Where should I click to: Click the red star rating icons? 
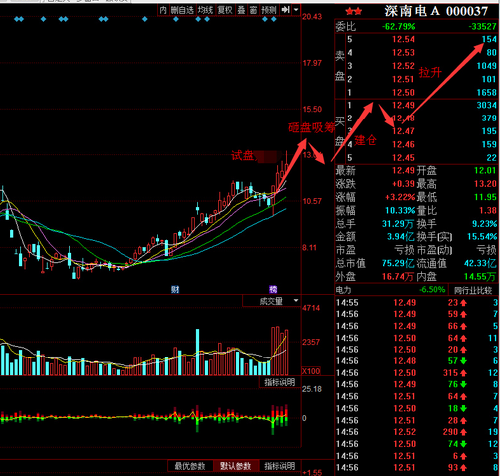[354, 12]
